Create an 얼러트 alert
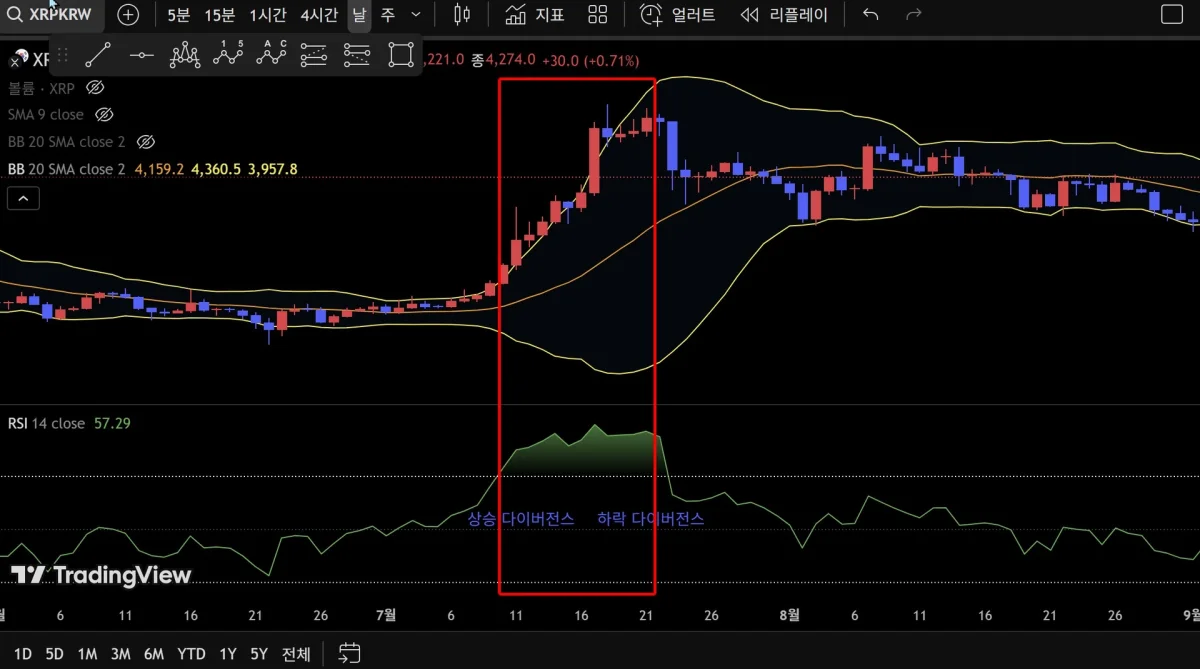1200x669 pixels. (x=678, y=15)
